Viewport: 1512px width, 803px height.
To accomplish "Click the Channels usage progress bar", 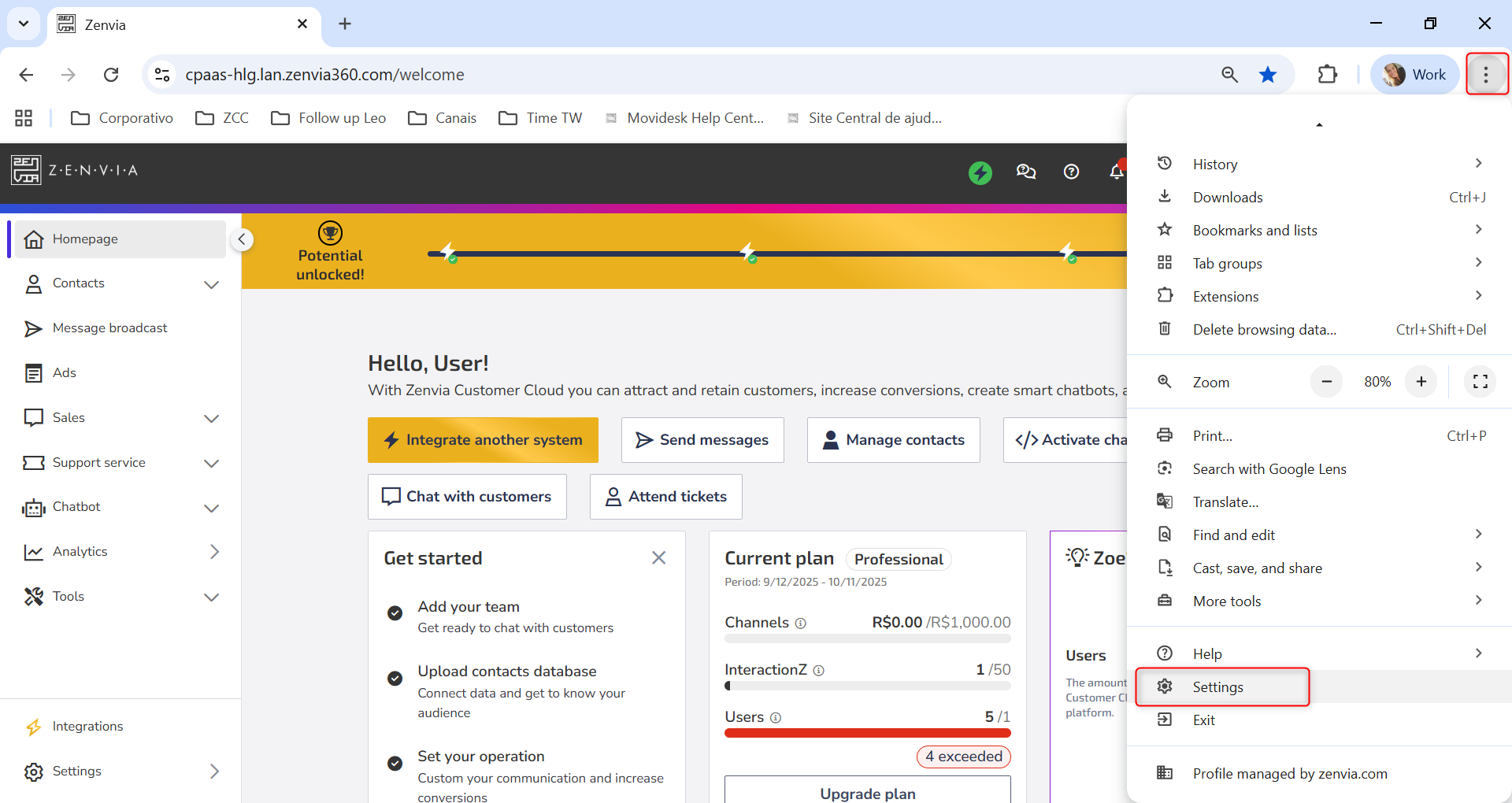I will pyautogui.click(x=868, y=638).
